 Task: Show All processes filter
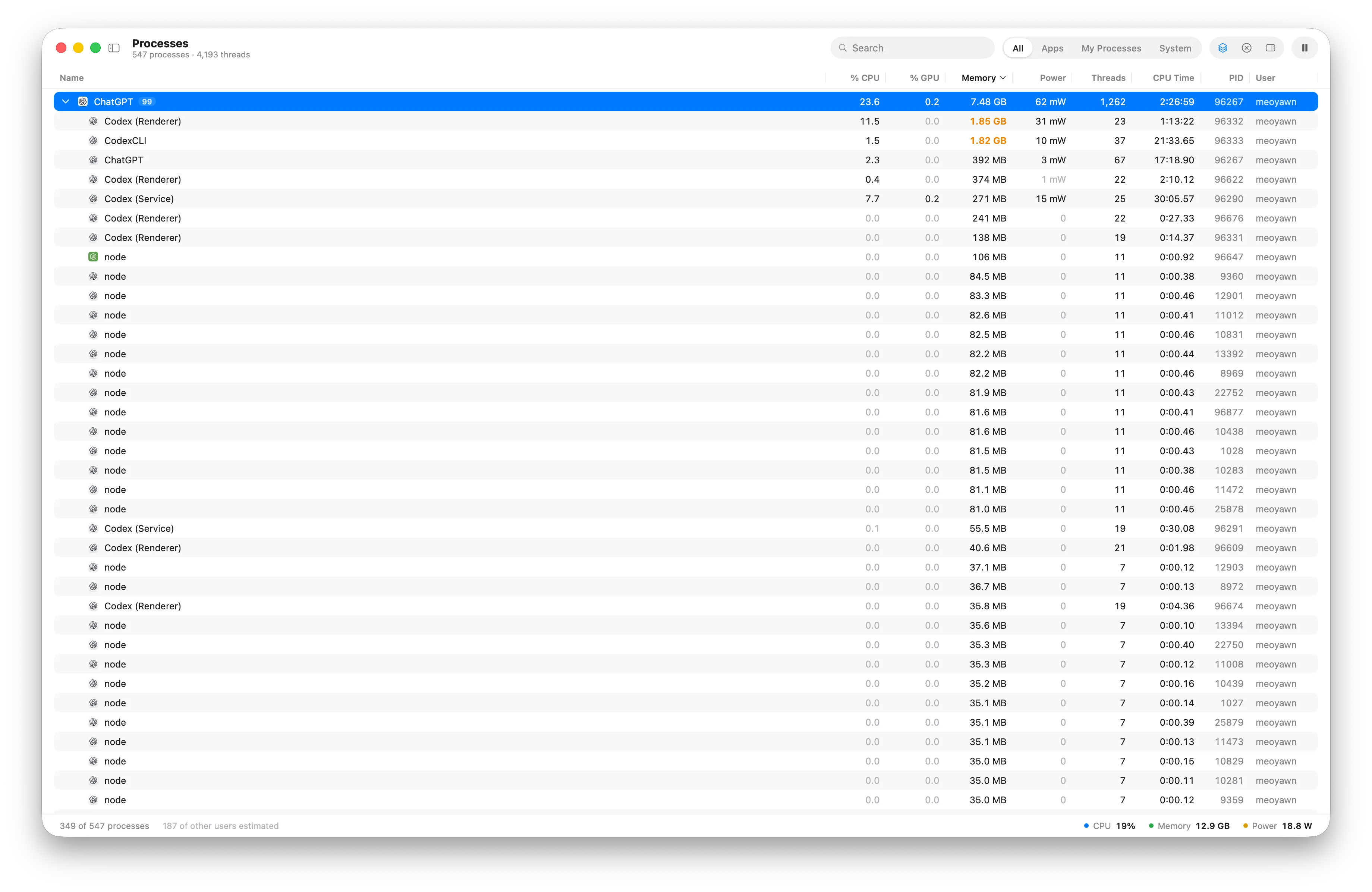tap(1018, 48)
